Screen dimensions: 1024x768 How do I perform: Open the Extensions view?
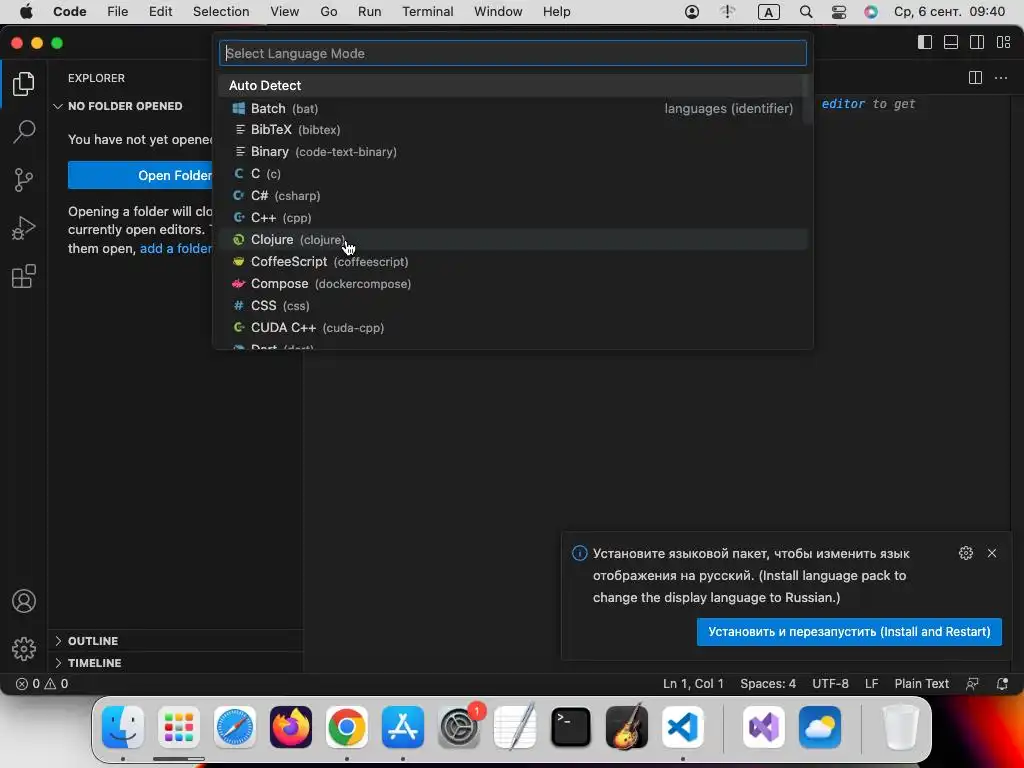(x=24, y=276)
